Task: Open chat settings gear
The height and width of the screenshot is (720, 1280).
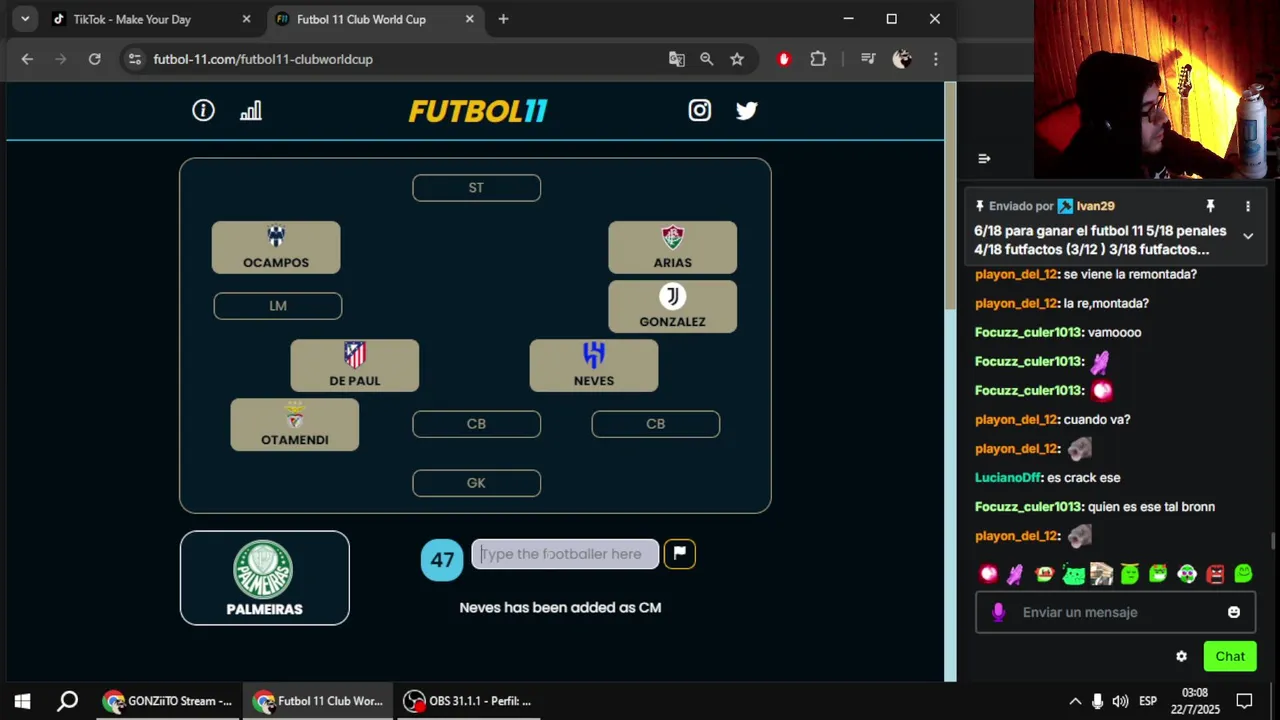Action: click(x=1181, y=656)
